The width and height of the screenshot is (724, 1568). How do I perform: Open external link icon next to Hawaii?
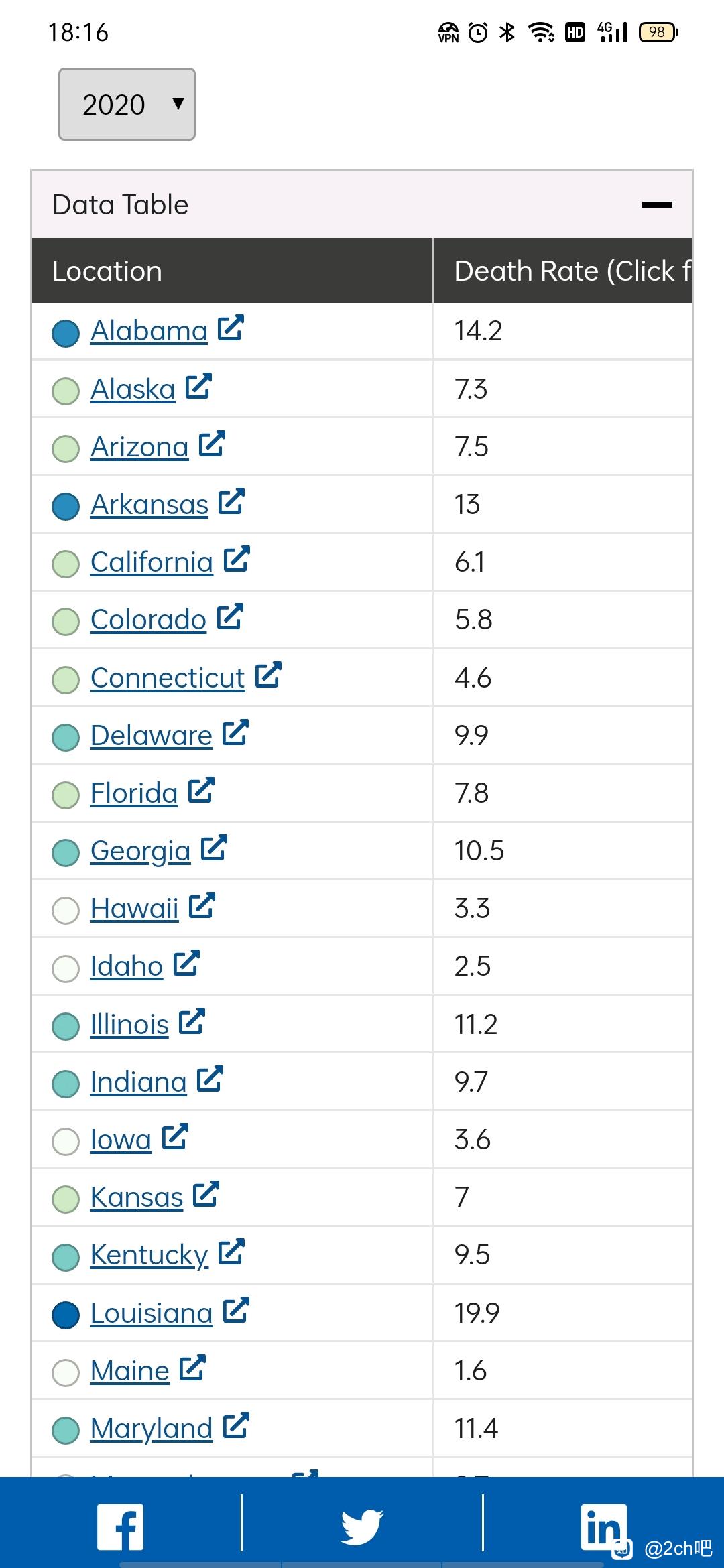tap(202, 905)
